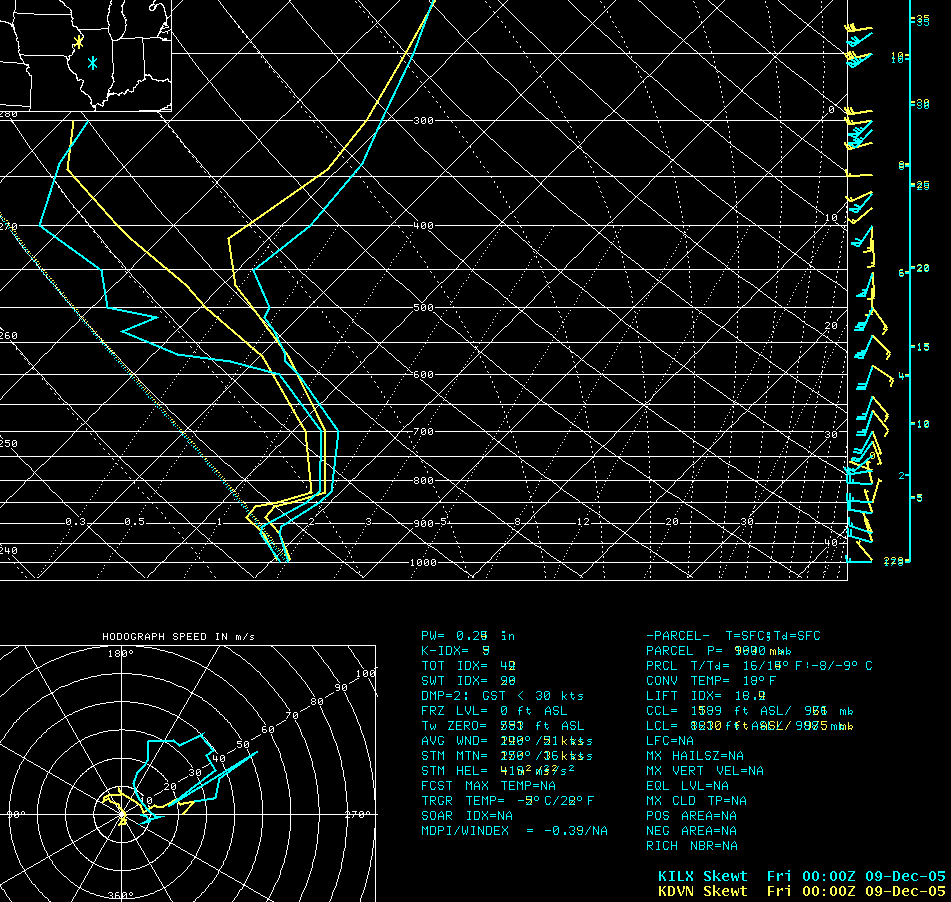Screen dimensions: 951x902
Task: Click the K-IDX index value
Action: [456, 650]
